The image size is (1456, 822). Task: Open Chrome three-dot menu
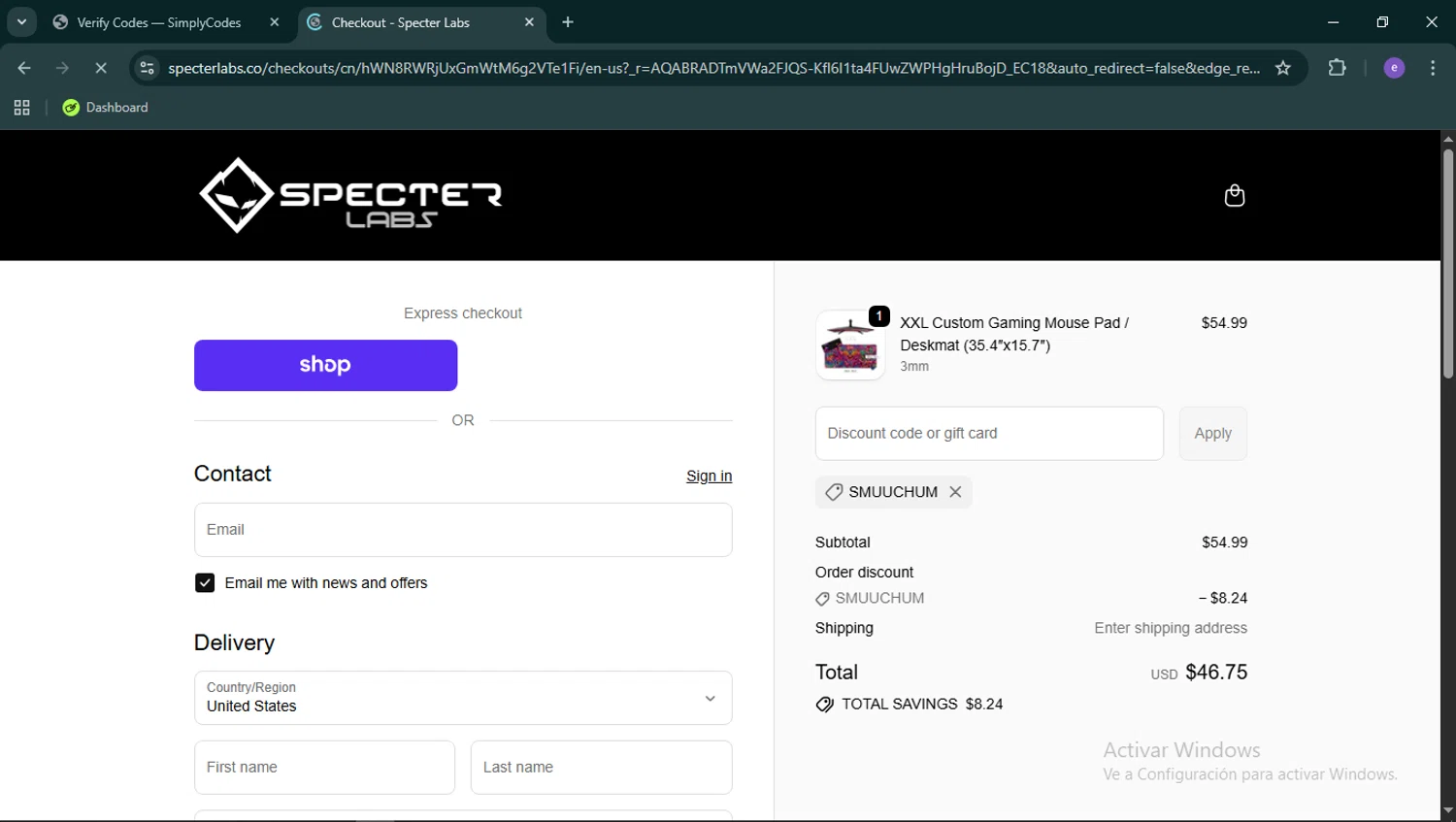(1433, 68)
